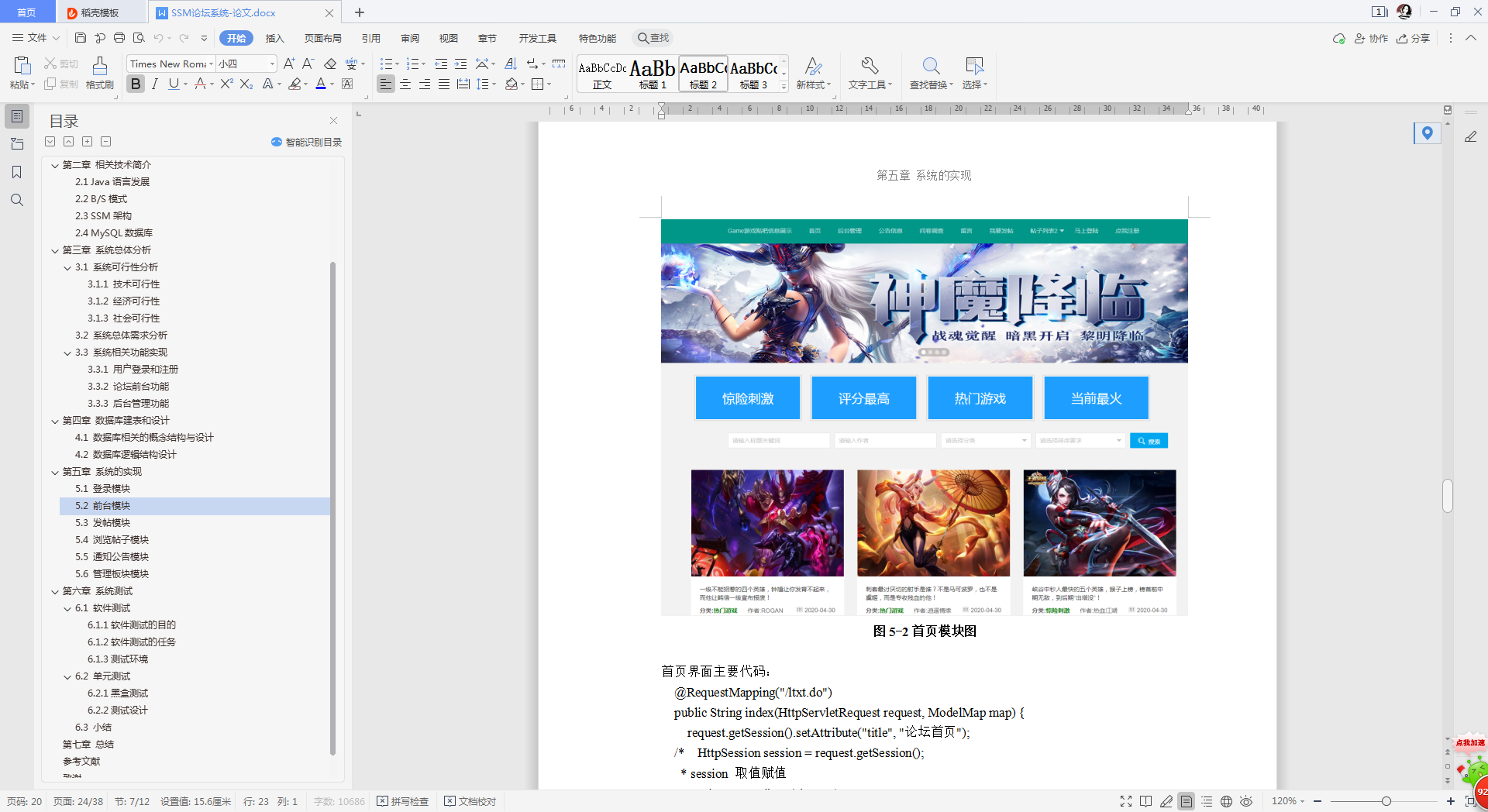Print the document via printer icon
The width and height of the screenshot is (1488, 812).
pyautogui.click(x=119, y=38)
